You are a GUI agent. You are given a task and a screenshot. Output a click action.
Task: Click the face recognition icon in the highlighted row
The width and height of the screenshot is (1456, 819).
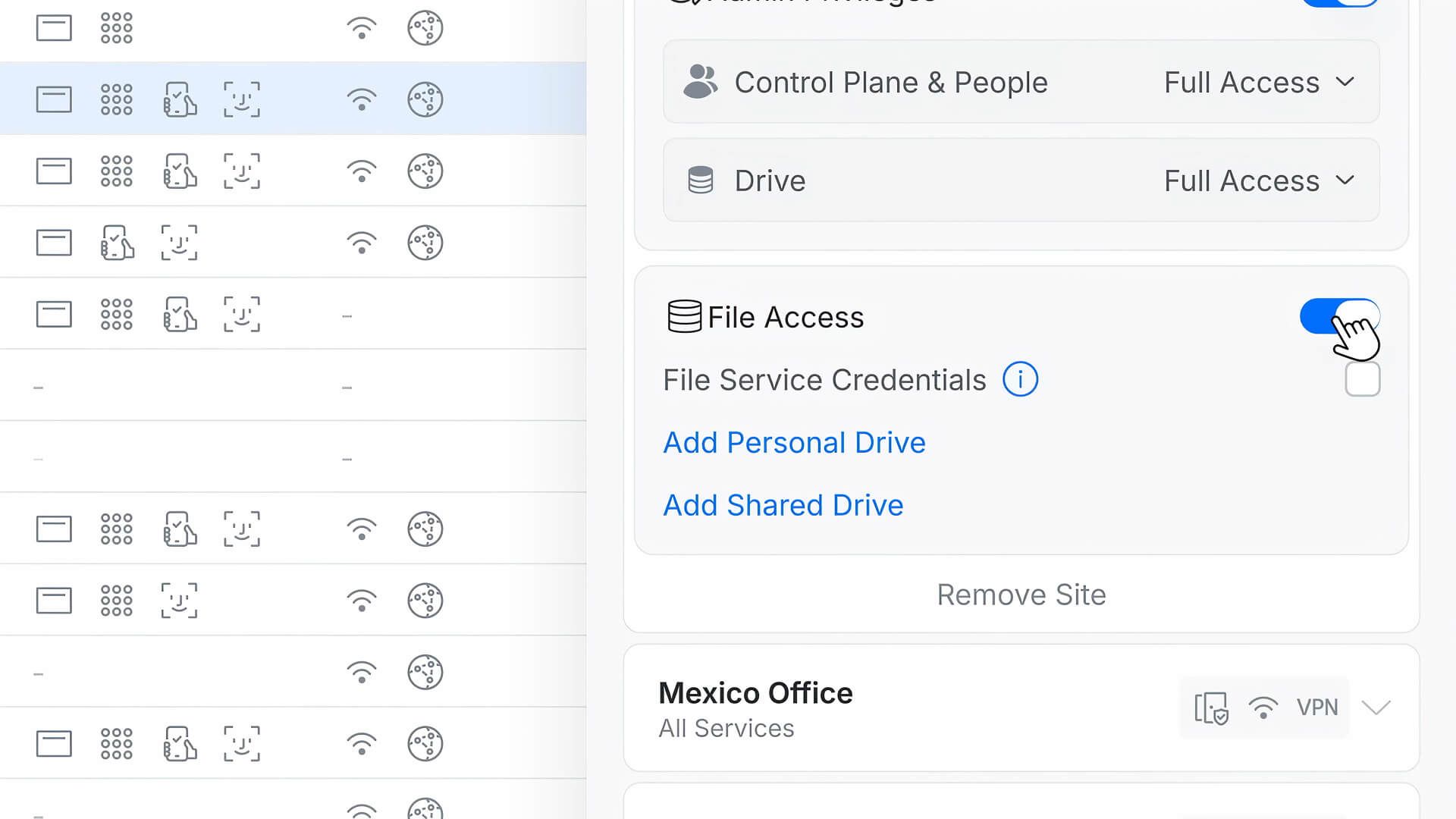(x=242, y=99)
